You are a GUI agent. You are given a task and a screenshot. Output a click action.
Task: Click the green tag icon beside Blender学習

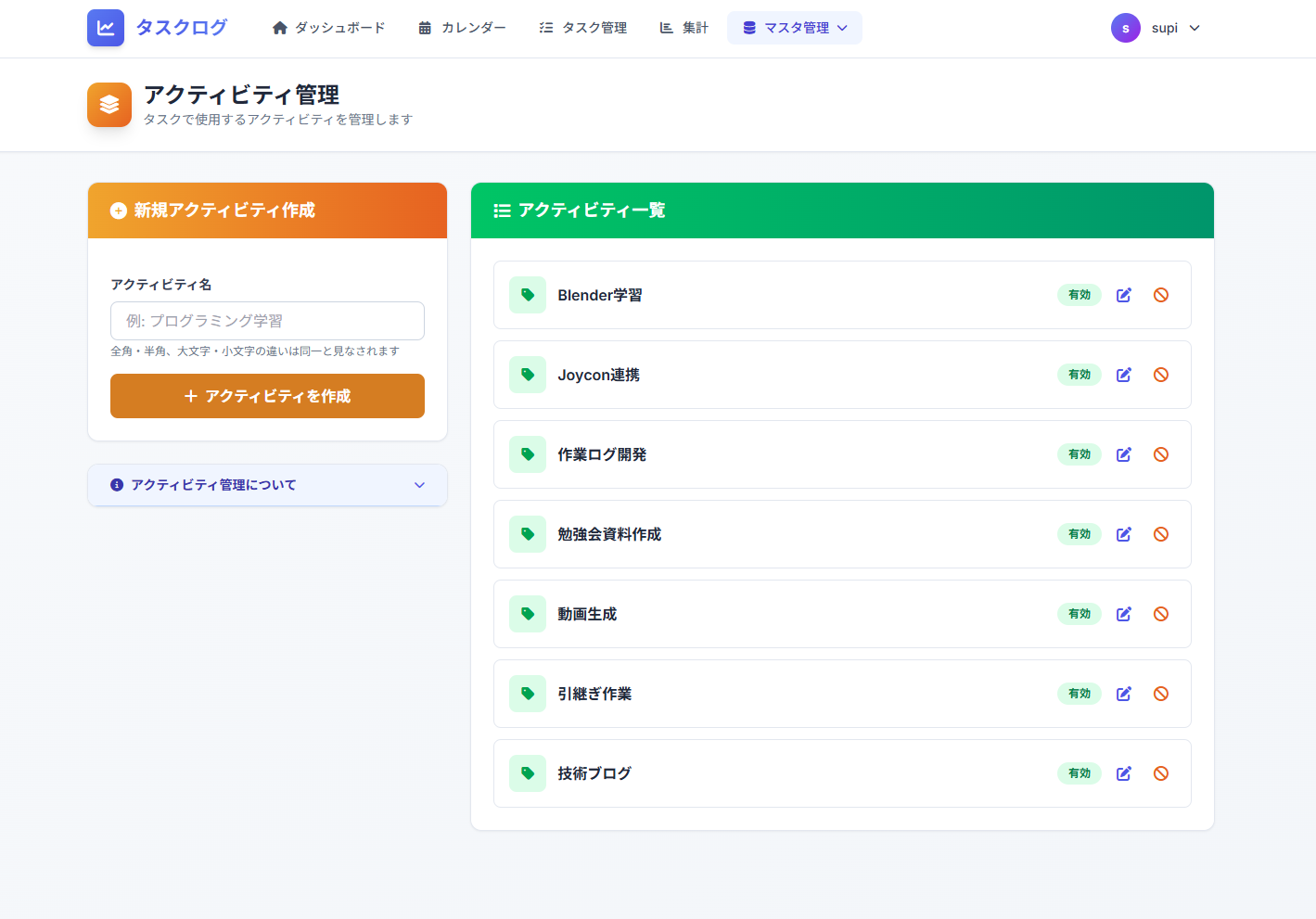coord(528,295)
